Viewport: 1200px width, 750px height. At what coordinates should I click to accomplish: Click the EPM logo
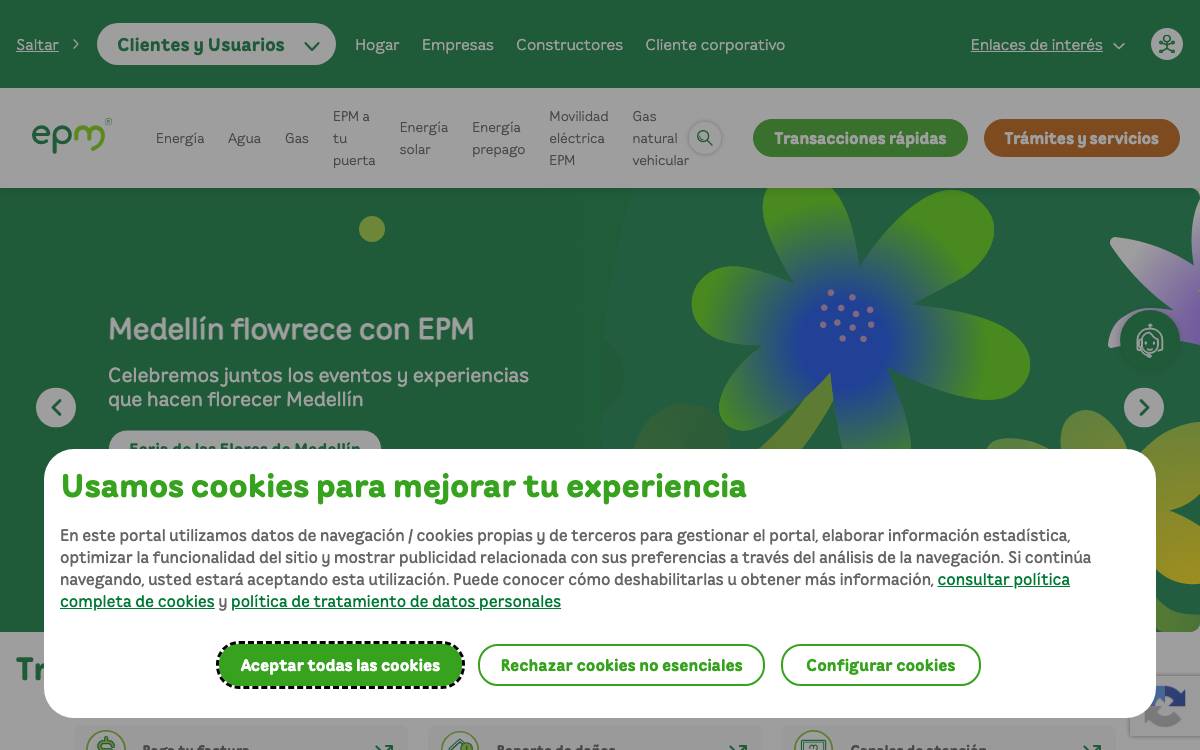[71, 137]
